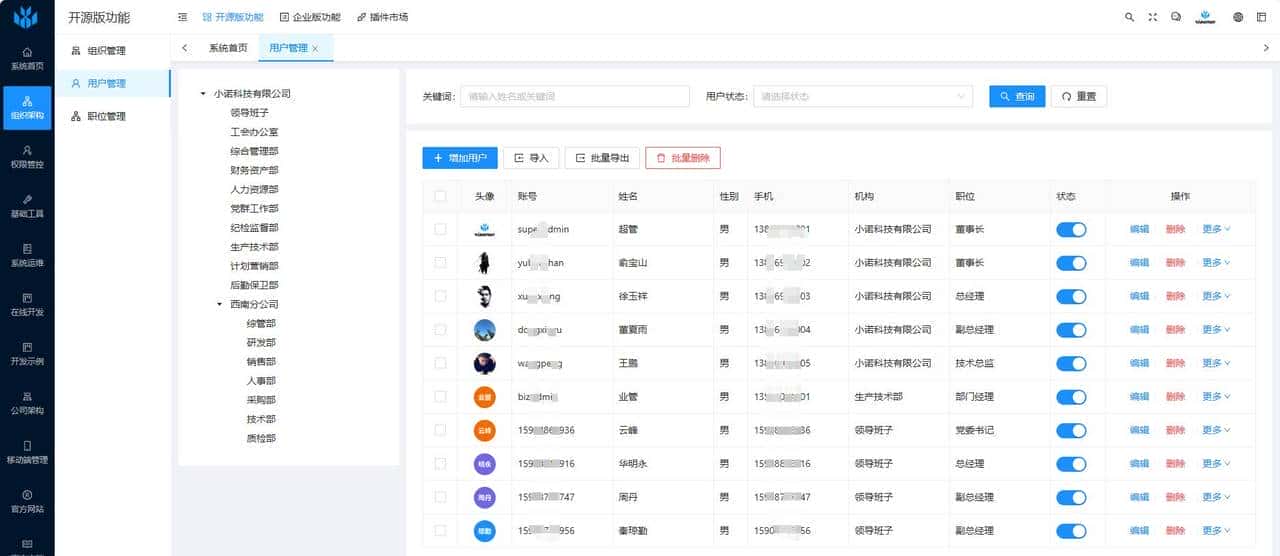The width and height of the screenshot is (1280, 556).
Task: Open 开发示例 sidebar section
Action: coord(27,353)
